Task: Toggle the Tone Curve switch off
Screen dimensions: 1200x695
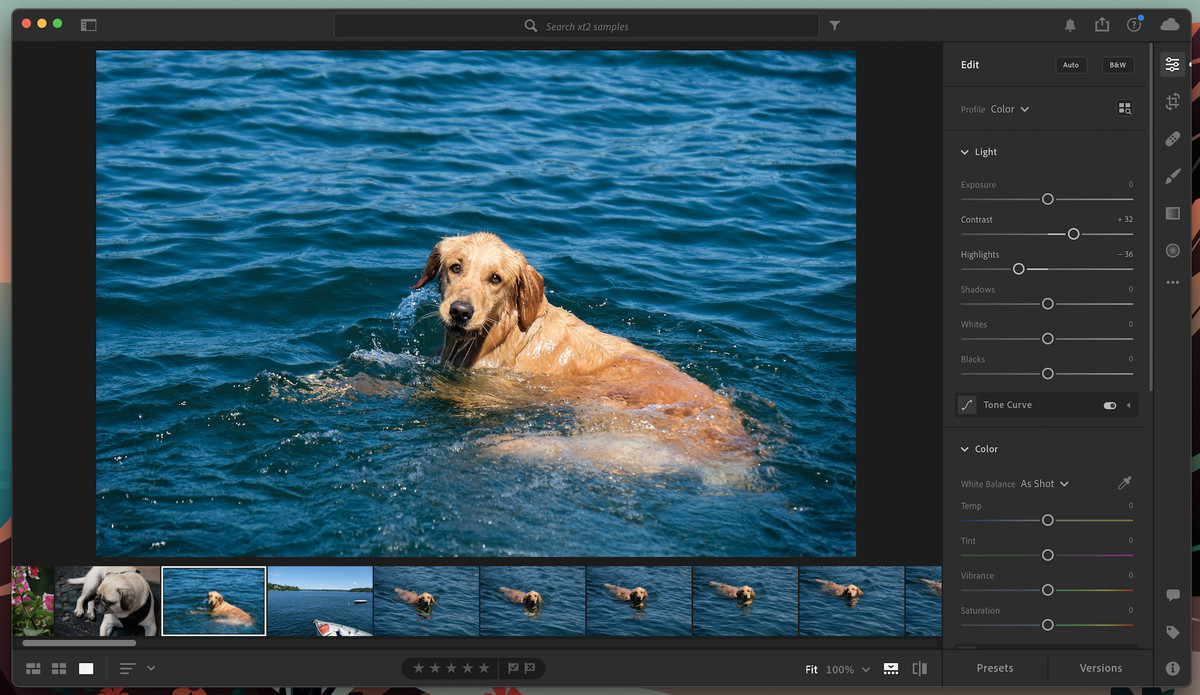Action: point(1110,405)
